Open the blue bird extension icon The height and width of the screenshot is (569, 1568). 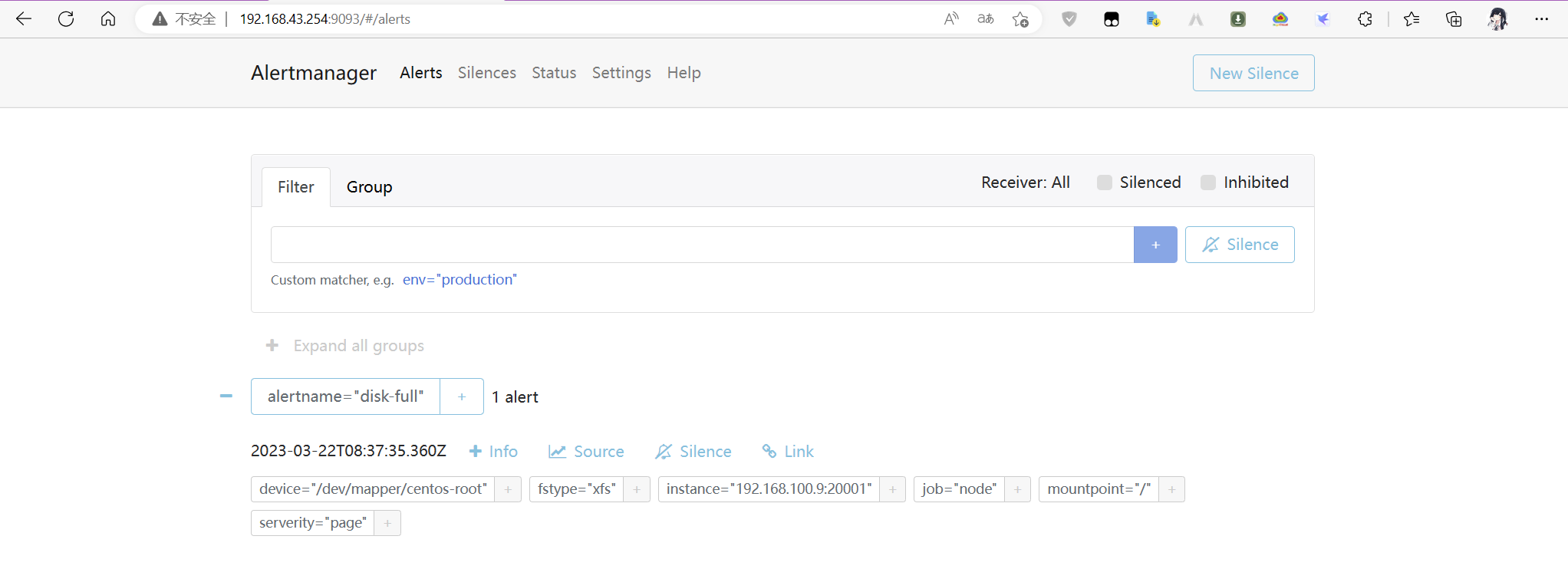click(1323, 19)
